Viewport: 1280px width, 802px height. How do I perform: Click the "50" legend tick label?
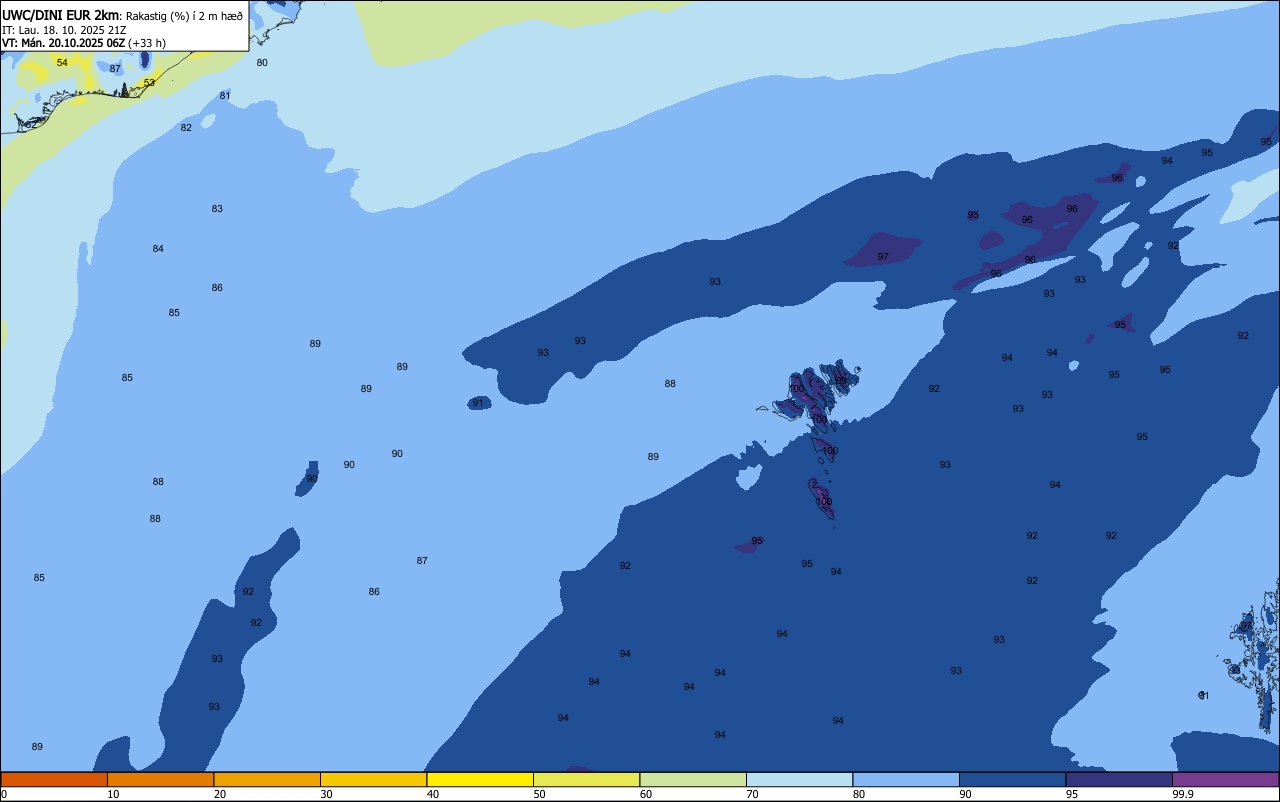[539, 794]
